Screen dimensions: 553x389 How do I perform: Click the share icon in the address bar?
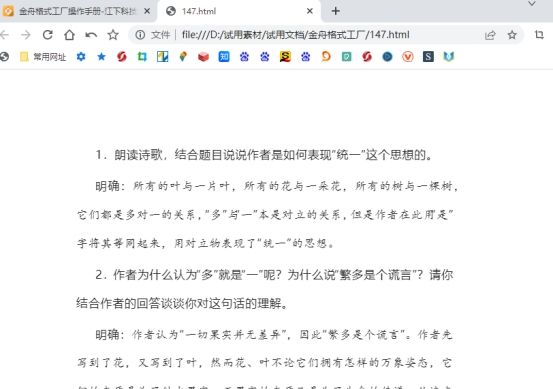pyautogui.click(x=490, y=35)
